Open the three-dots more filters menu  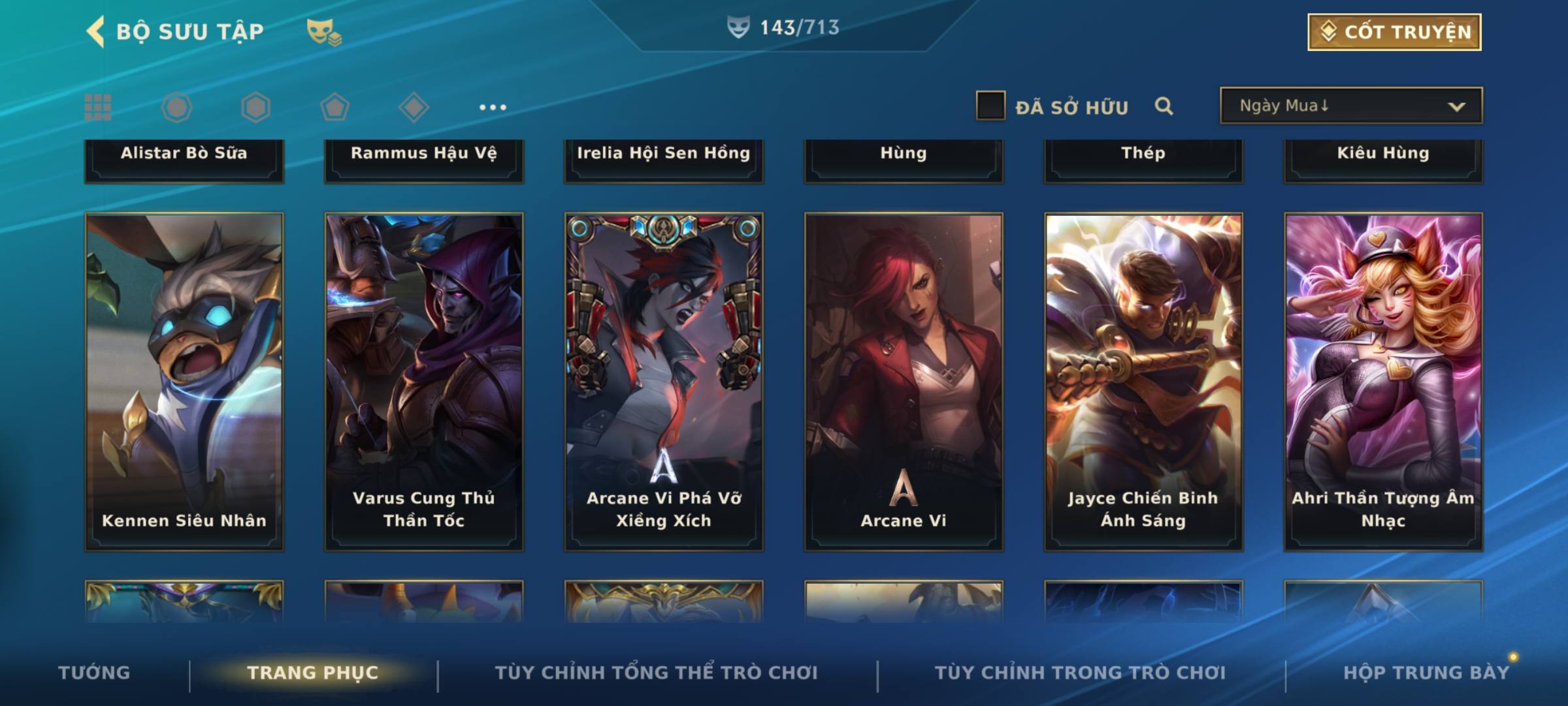coord(493,107)
